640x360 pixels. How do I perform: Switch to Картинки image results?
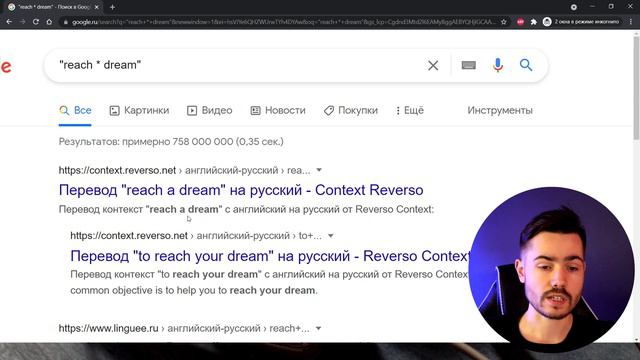(139, 110)
